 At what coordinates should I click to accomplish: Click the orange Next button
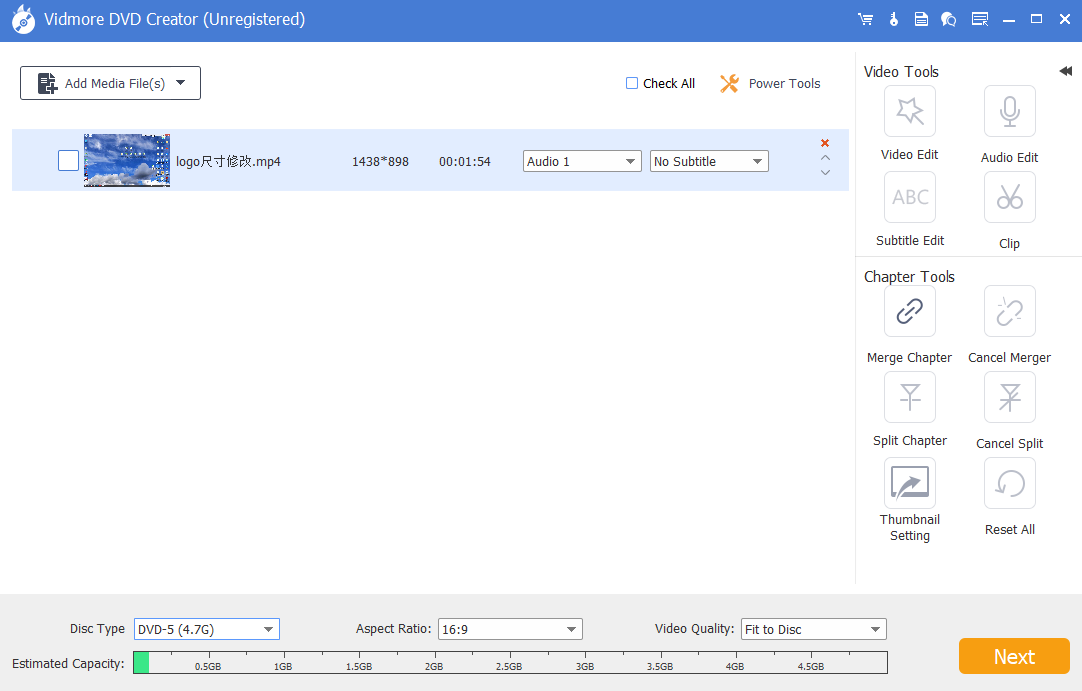(x=1014, y=656)
